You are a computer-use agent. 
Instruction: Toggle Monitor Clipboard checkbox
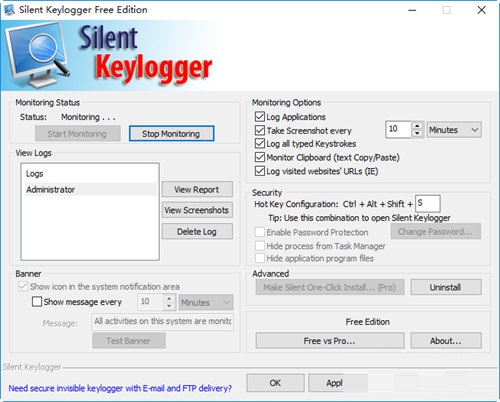260,157
